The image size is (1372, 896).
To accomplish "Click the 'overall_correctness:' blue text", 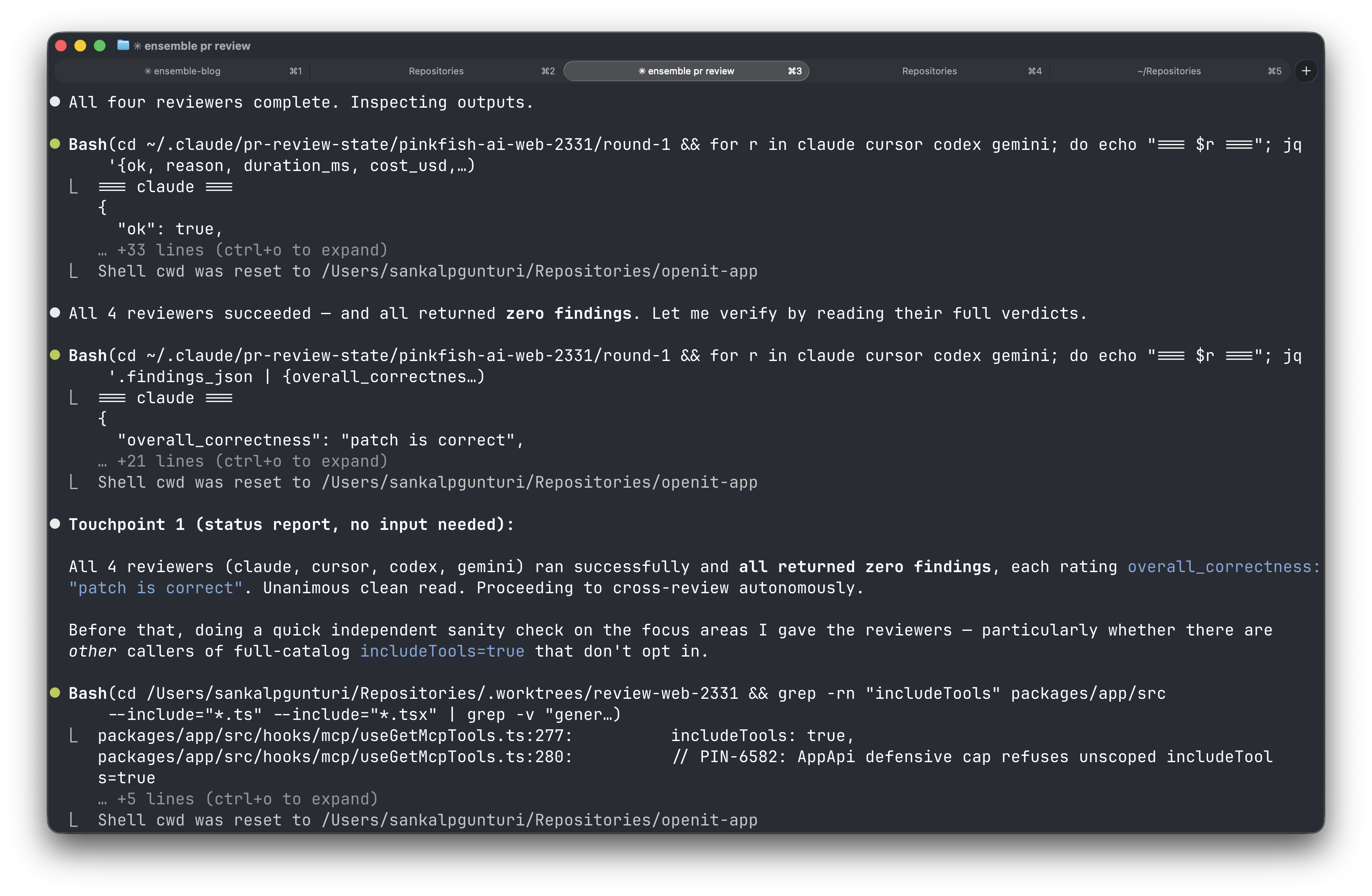I will [1224, 566].
